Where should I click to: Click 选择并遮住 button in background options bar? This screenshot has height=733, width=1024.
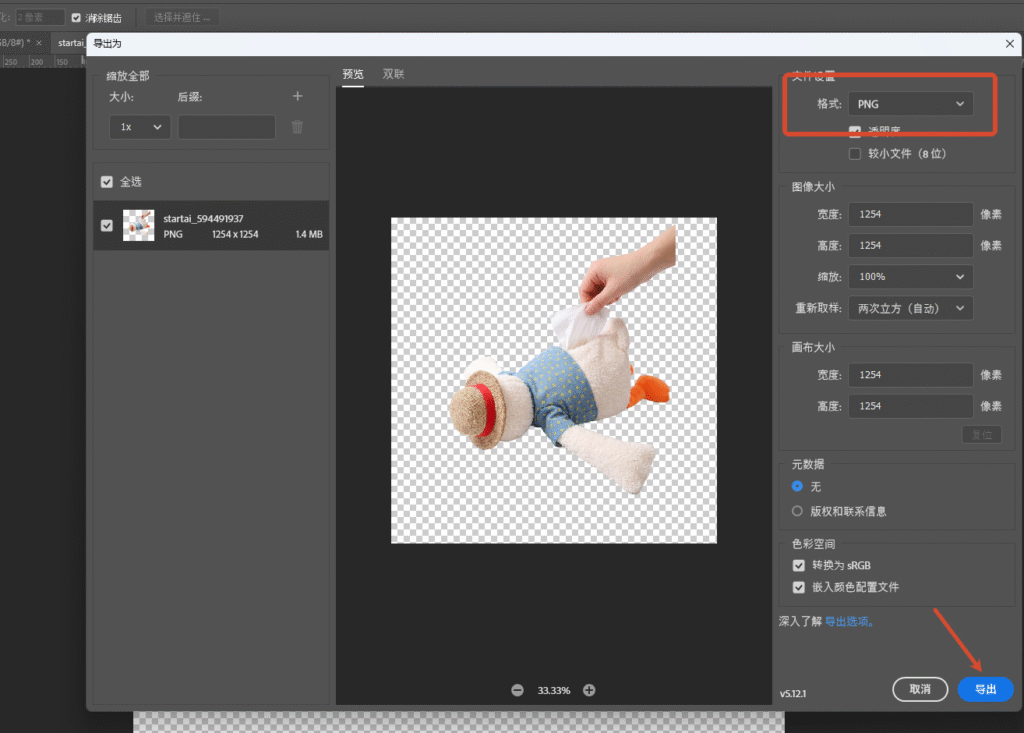click(182, 18)
